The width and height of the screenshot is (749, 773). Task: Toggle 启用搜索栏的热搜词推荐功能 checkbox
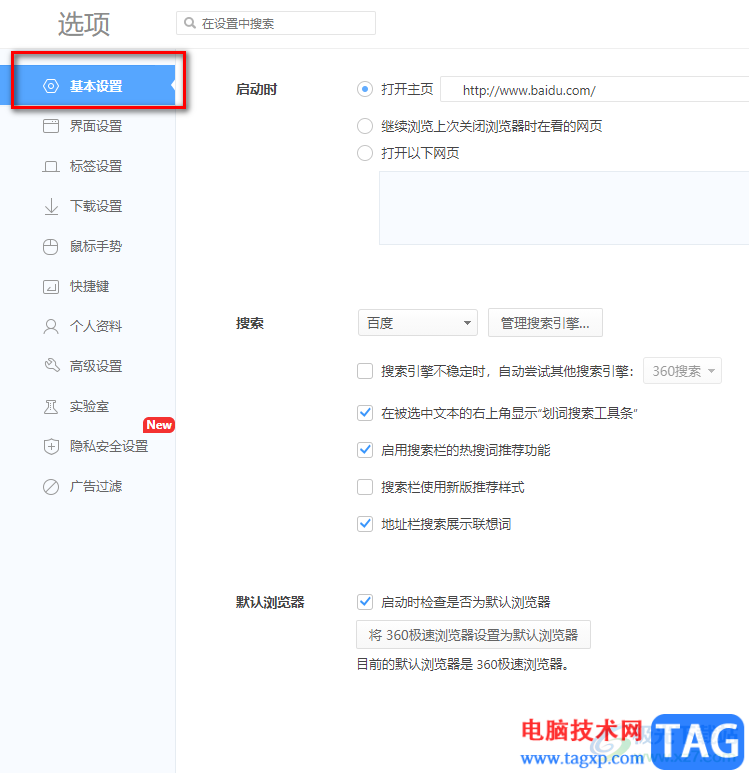pyautogui.click(x=365, y=450)
